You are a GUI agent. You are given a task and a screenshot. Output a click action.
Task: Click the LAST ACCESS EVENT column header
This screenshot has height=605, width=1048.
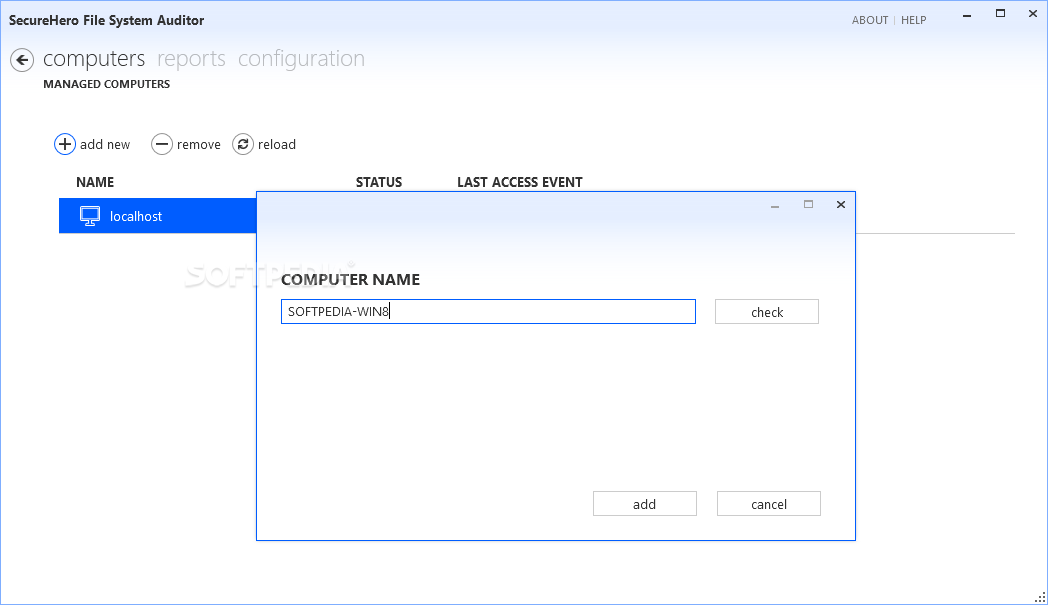tap(520, 183)
